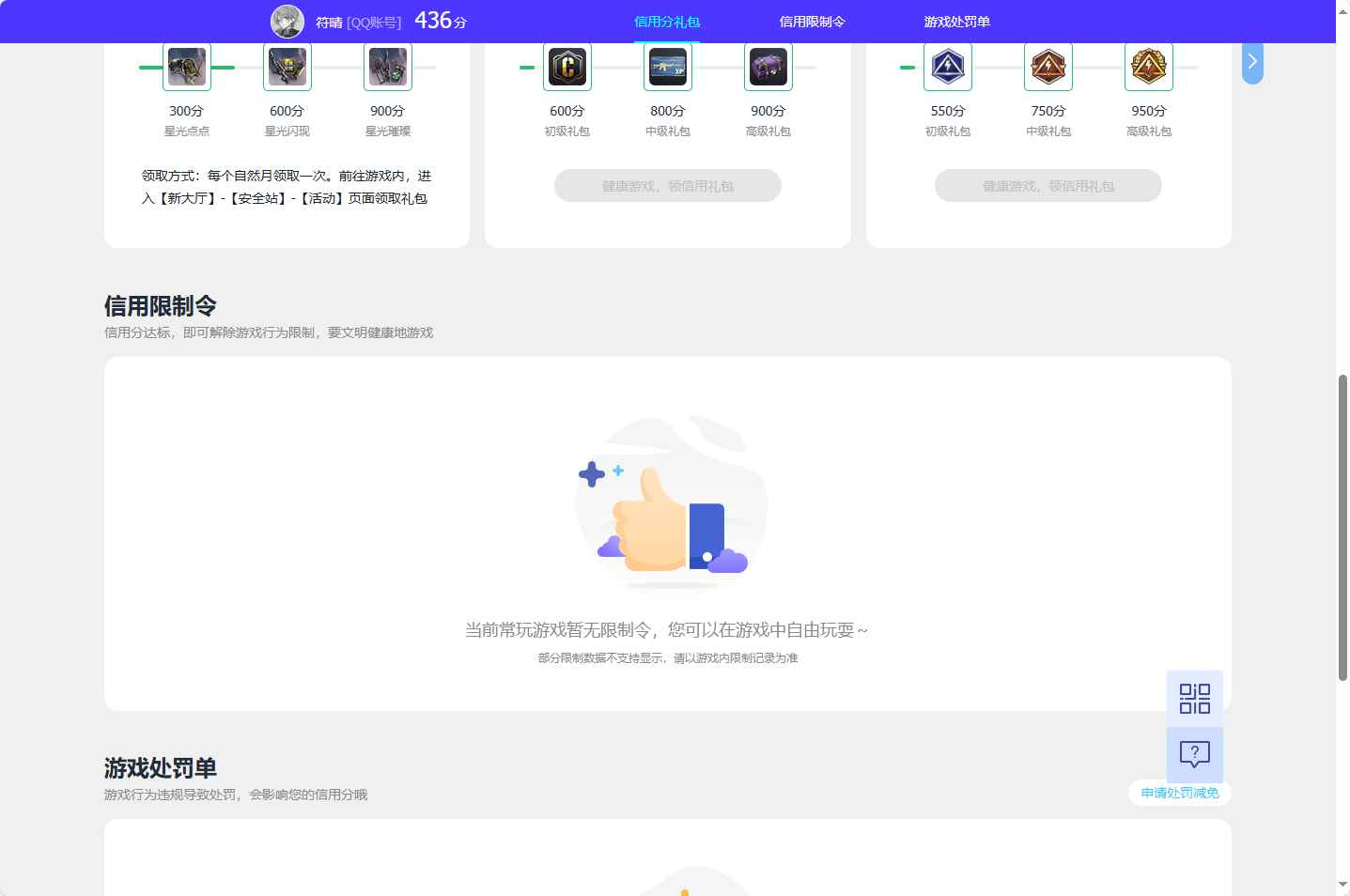The height and width of the screenshot is (896, 1350).
Task: Select the 信用分礼包 tab
Action: pyautogui.click(x=667, y=21)
